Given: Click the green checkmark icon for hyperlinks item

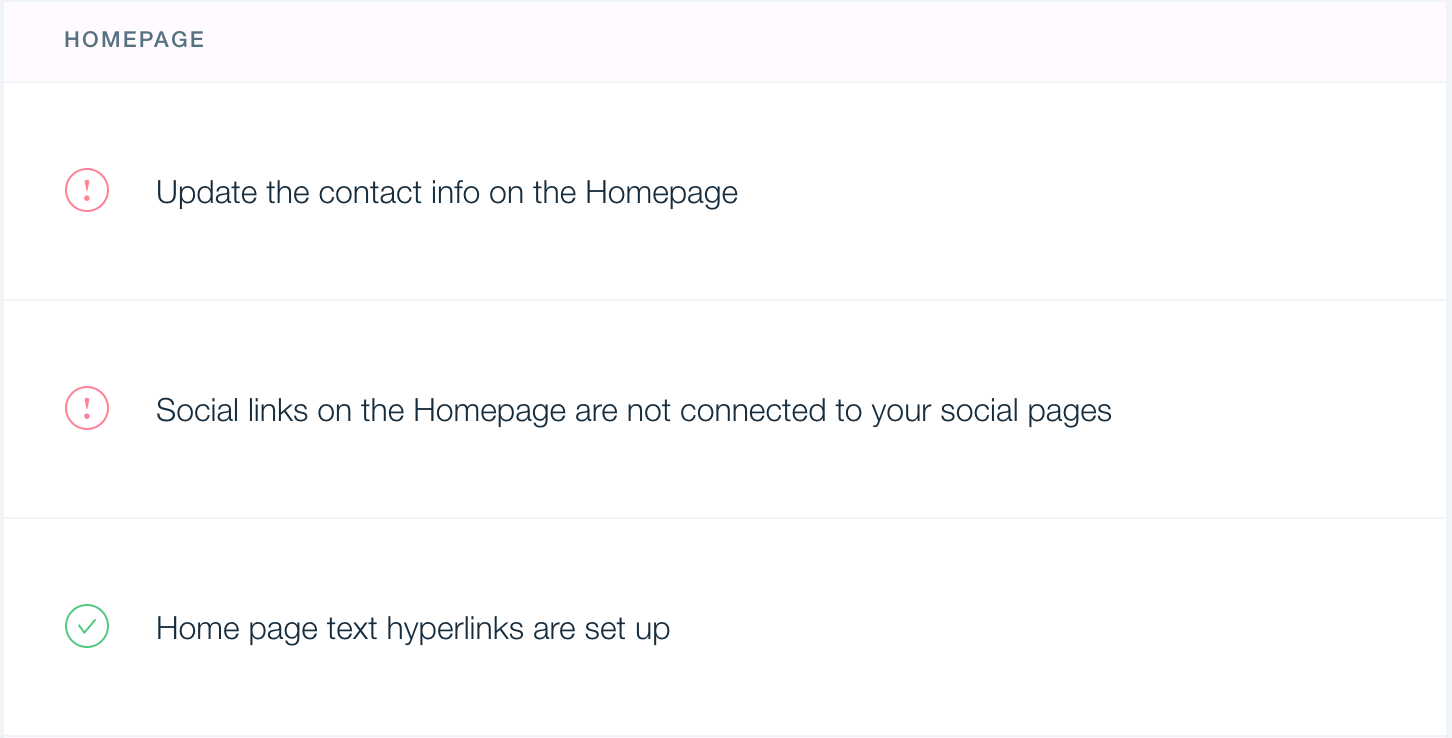Looking at the screenshot, I should coord(87,626).
